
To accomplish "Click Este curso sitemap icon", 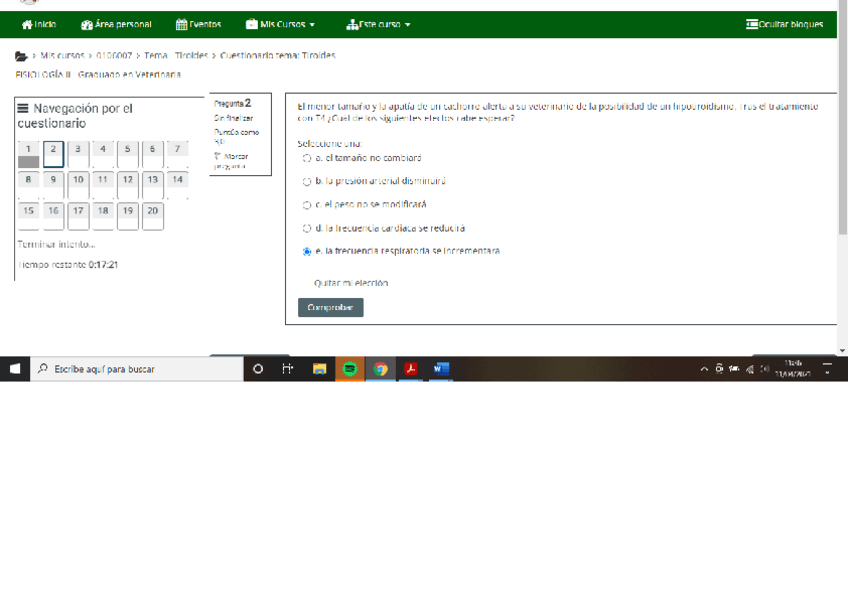I will coord(352,24).
